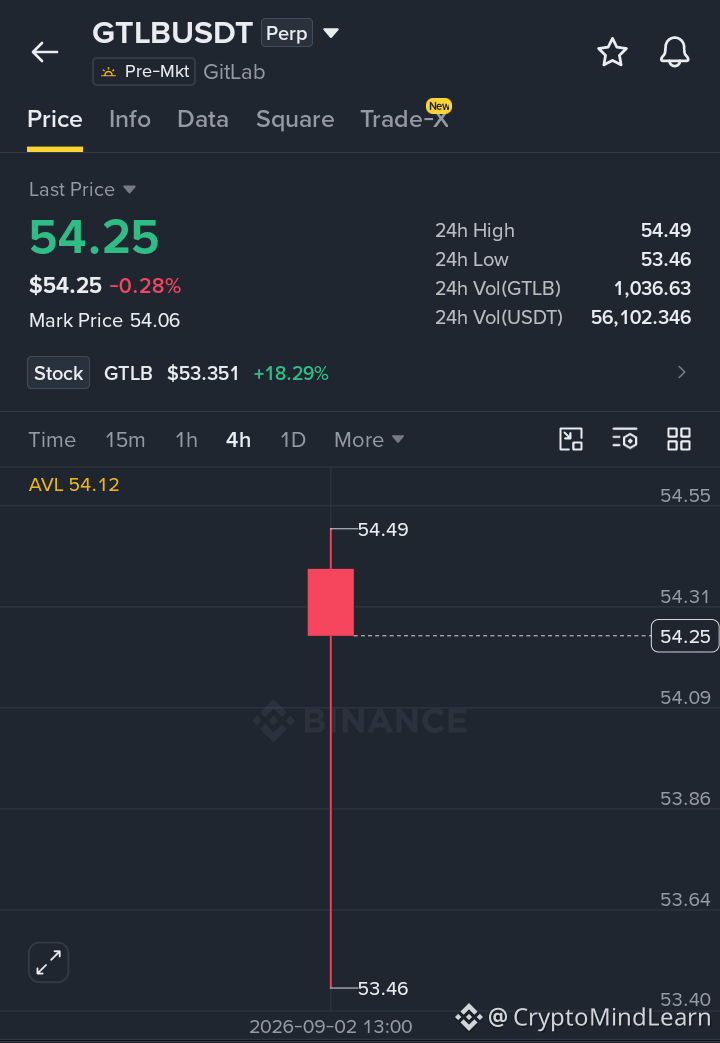
Task: Open the Trade-X tab
Action: point(405,119)
